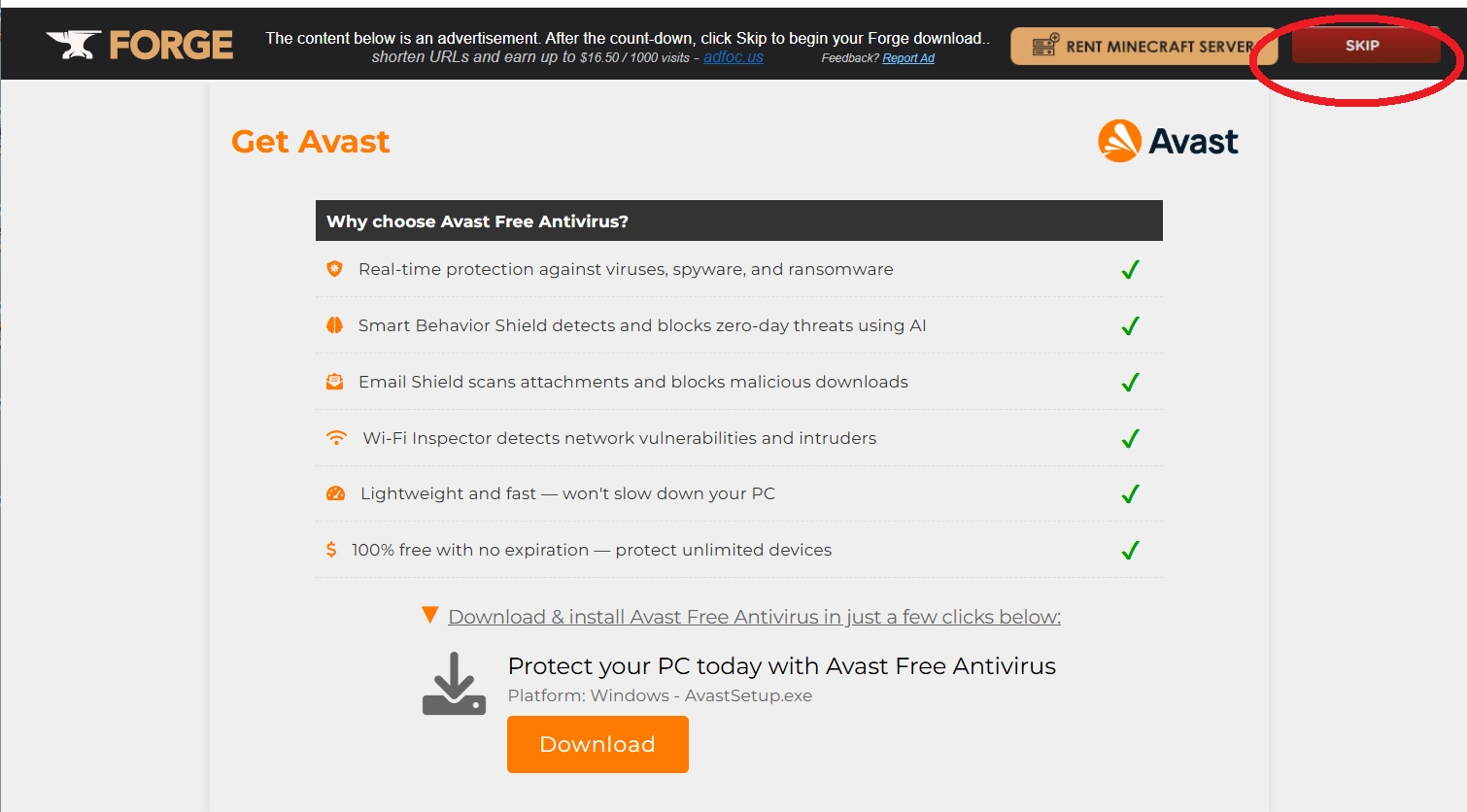The width and height of the screenshot is (1467, 812).
Task: Click the green checkmark on Wi-Fi Inspector row
Action: (x=1130, y=439)
